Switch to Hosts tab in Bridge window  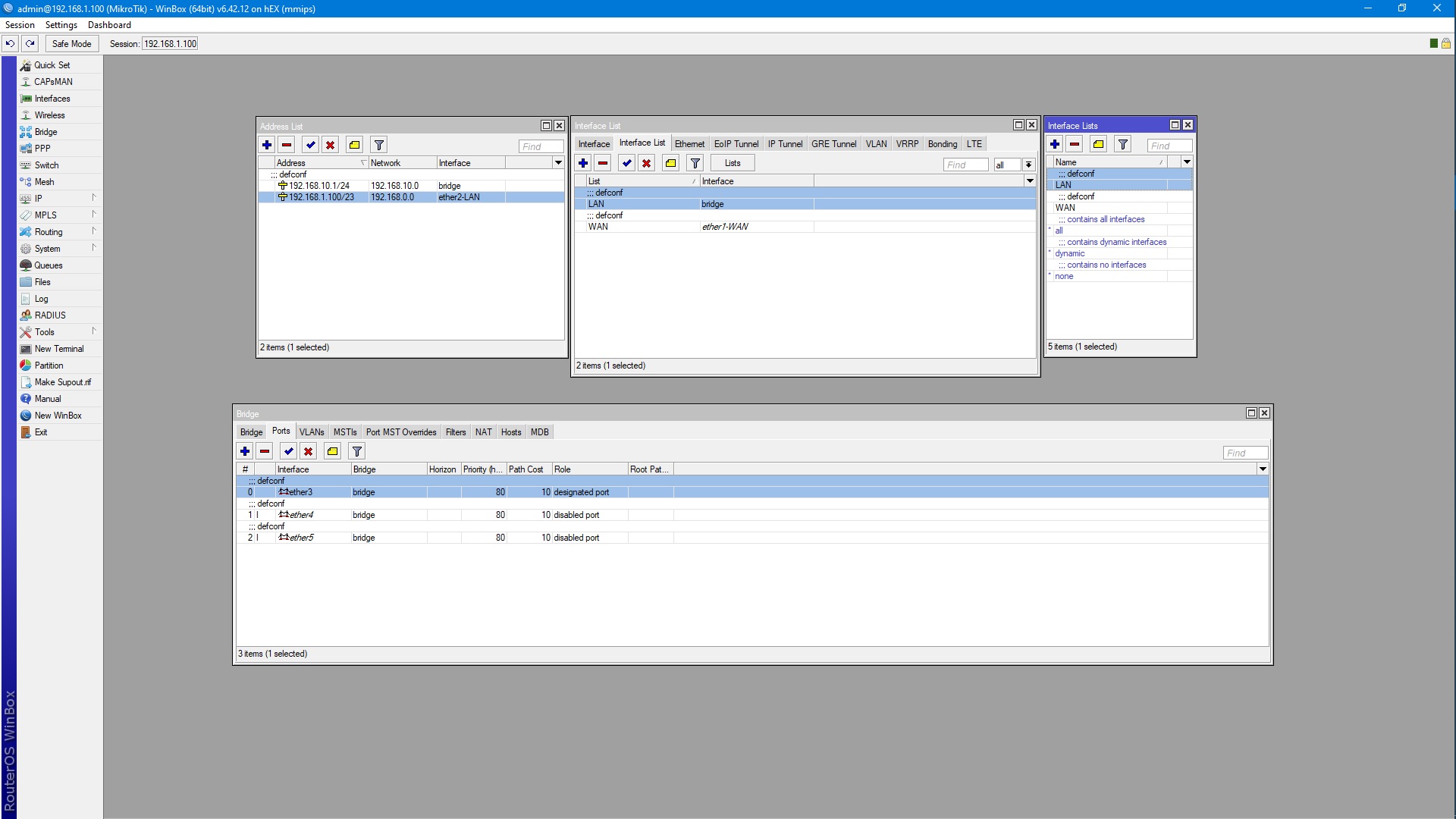click(x=511, y=432)
